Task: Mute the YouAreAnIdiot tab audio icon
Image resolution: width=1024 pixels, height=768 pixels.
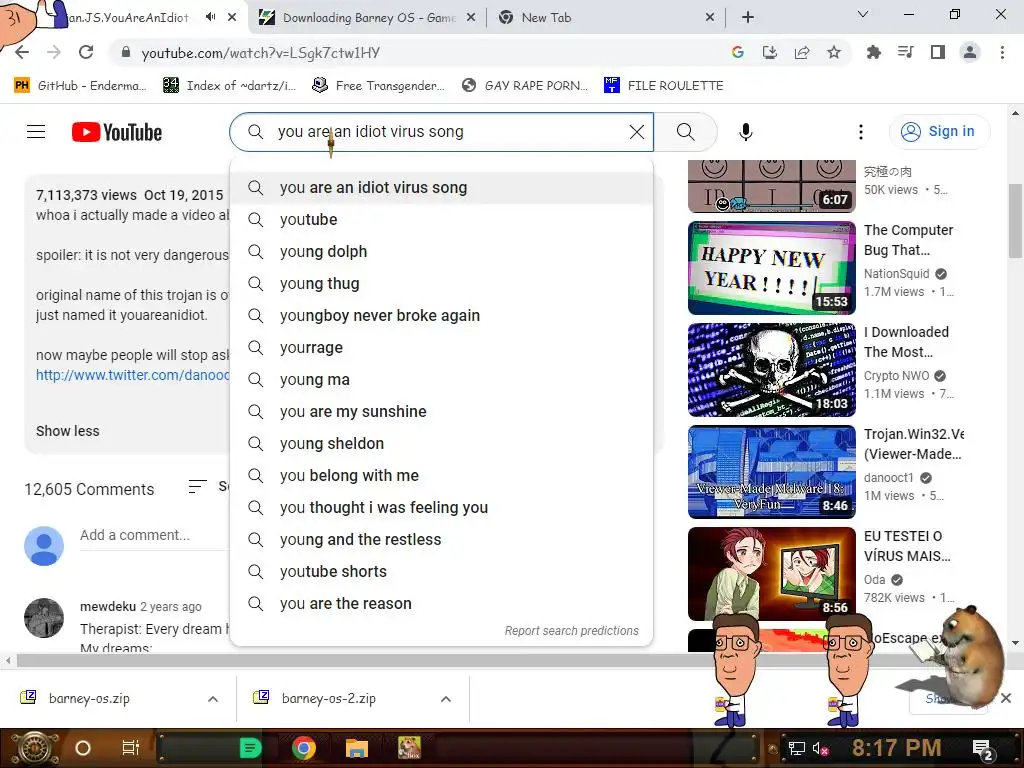Action: coord(210,17)
